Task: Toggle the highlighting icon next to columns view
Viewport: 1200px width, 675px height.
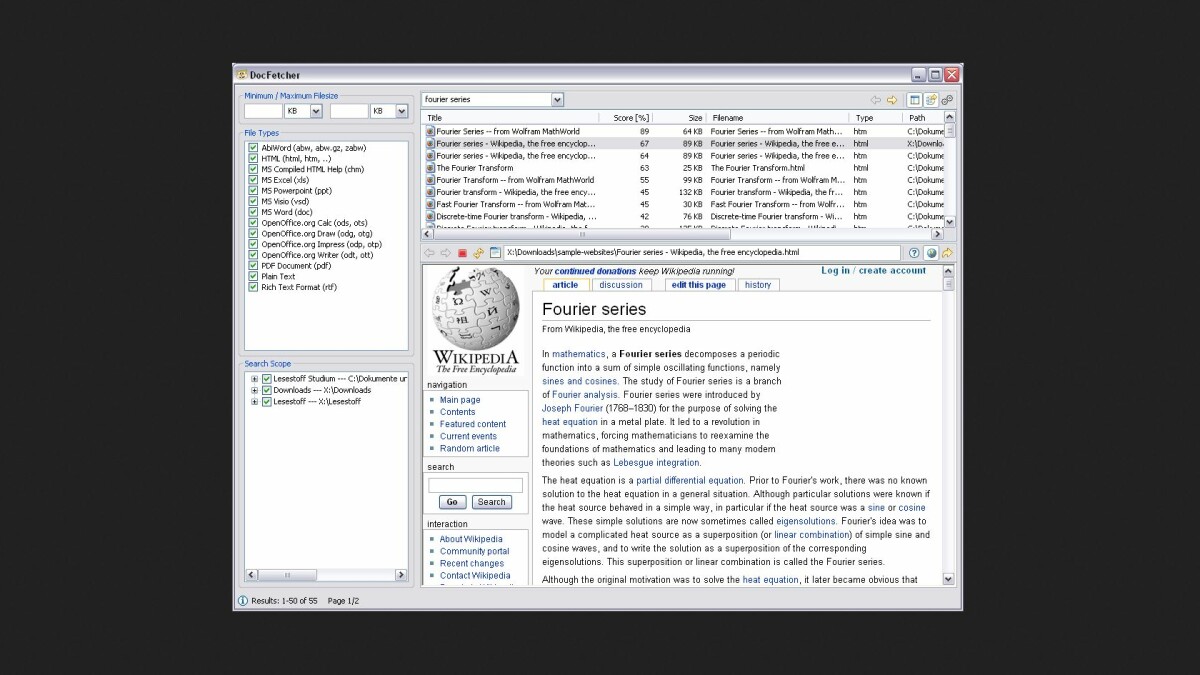Action: coord(931,100)
